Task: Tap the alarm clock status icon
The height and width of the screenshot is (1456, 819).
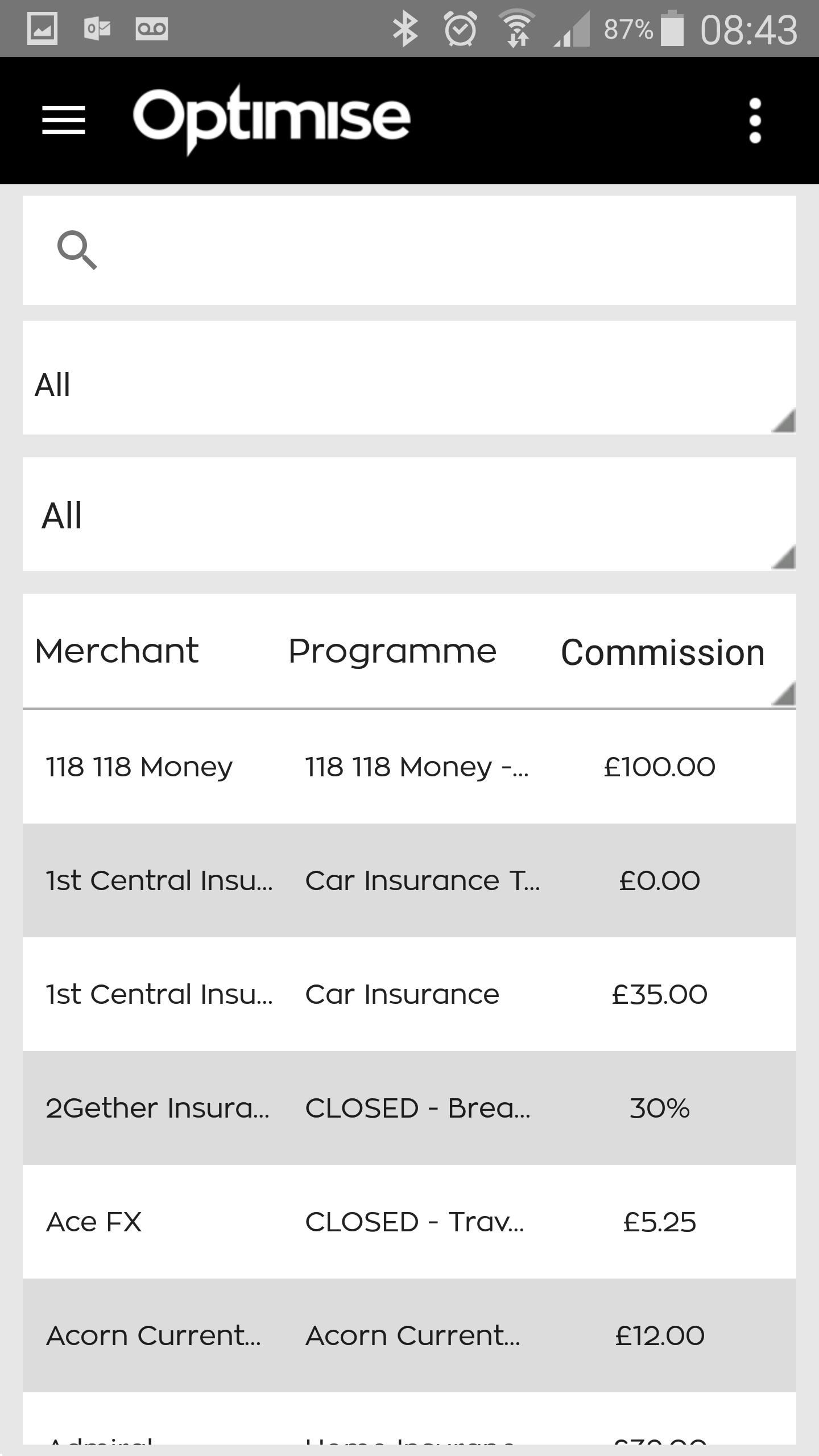Action: (460, 30)
